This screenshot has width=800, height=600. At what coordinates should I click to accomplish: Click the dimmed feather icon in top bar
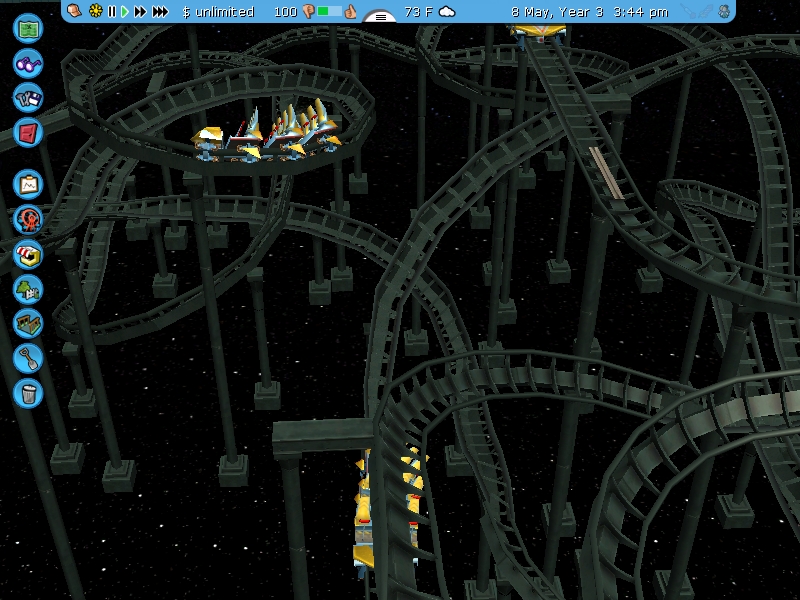click(x=707, y=11)
